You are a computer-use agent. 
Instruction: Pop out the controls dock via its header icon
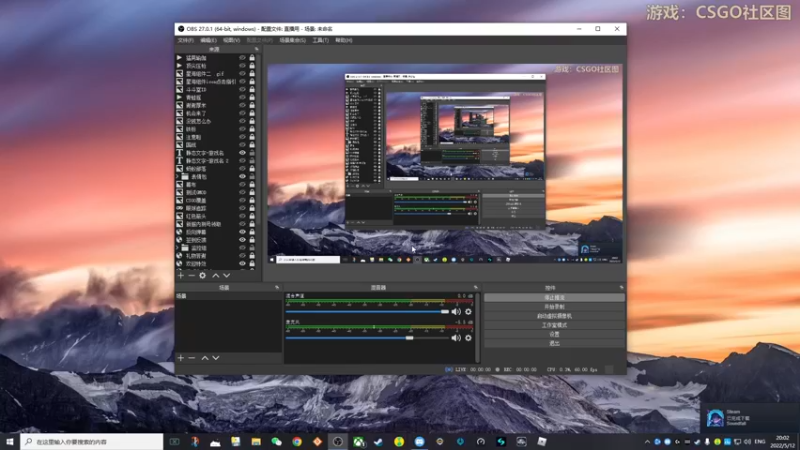(x=621, y=287)
